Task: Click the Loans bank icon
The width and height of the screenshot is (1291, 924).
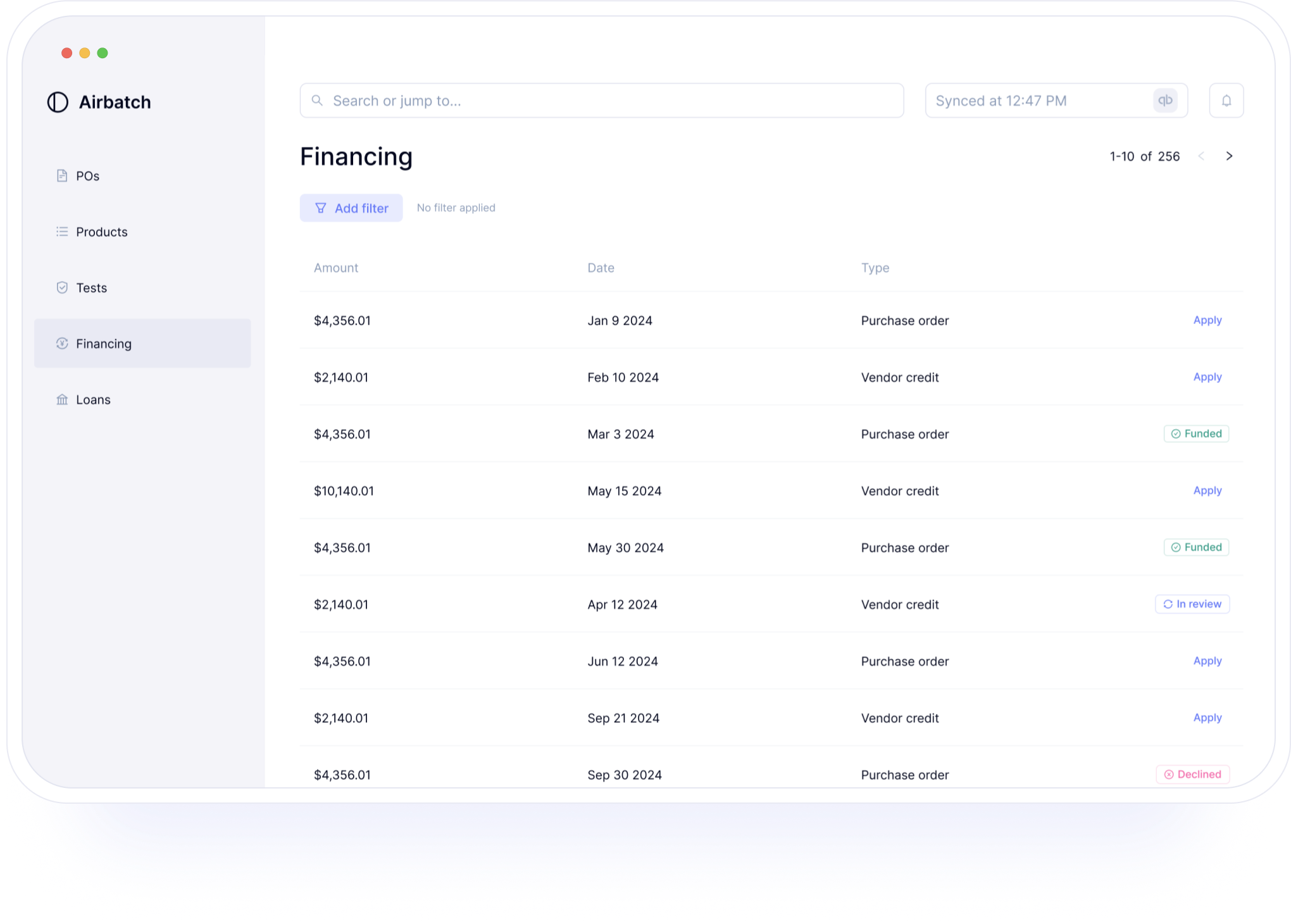Action: click(62, 399)
